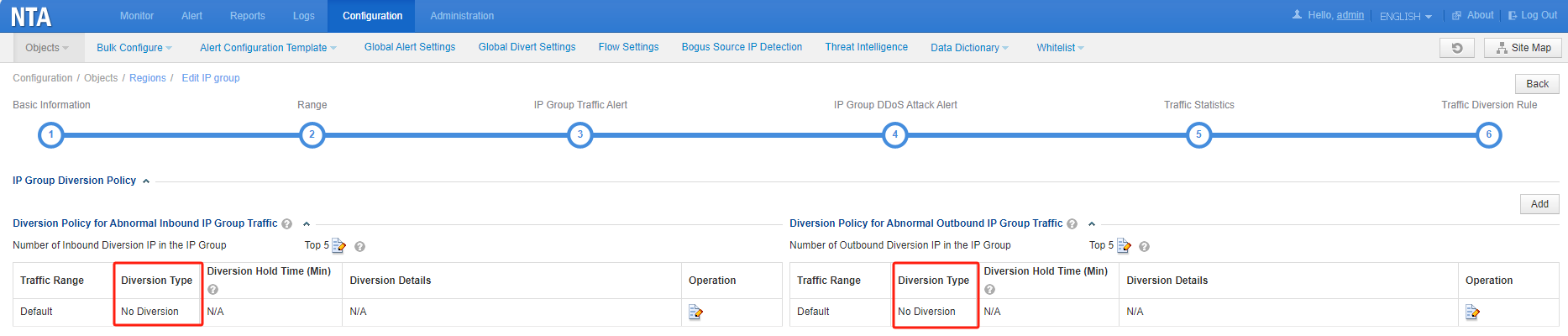This screenshot has height=336, width=1568.
Task: Open the ENGLISH language dropdown
Action: tap(1405, 16)
